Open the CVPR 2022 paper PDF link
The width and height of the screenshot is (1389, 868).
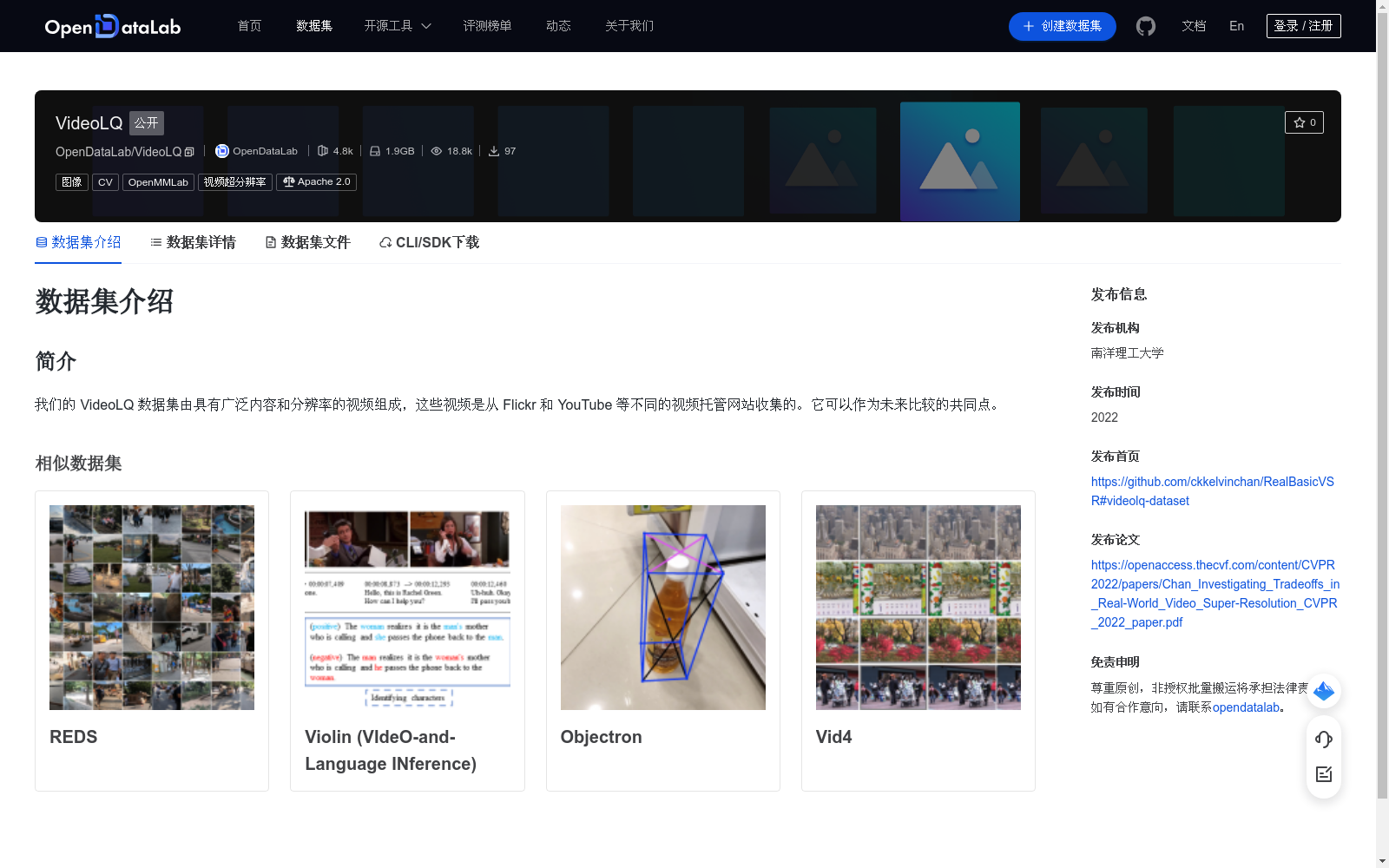tap(1215, 594)
